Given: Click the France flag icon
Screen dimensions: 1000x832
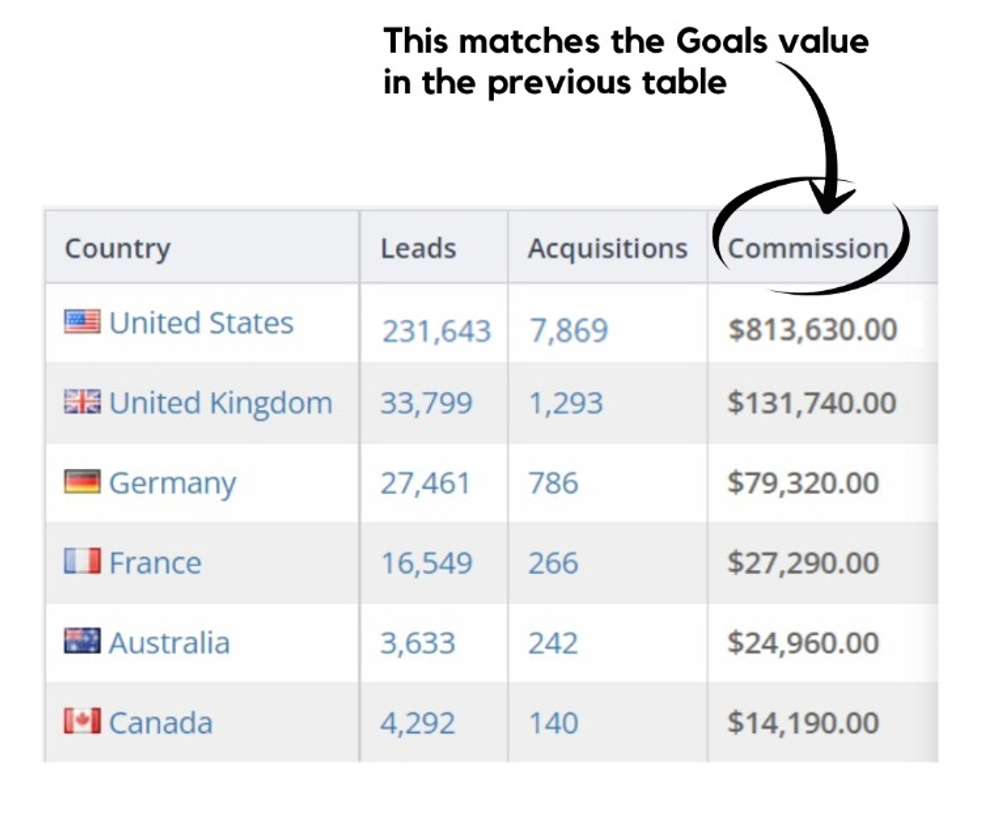Looking at the screenshot, I should (x=82, y=562).
